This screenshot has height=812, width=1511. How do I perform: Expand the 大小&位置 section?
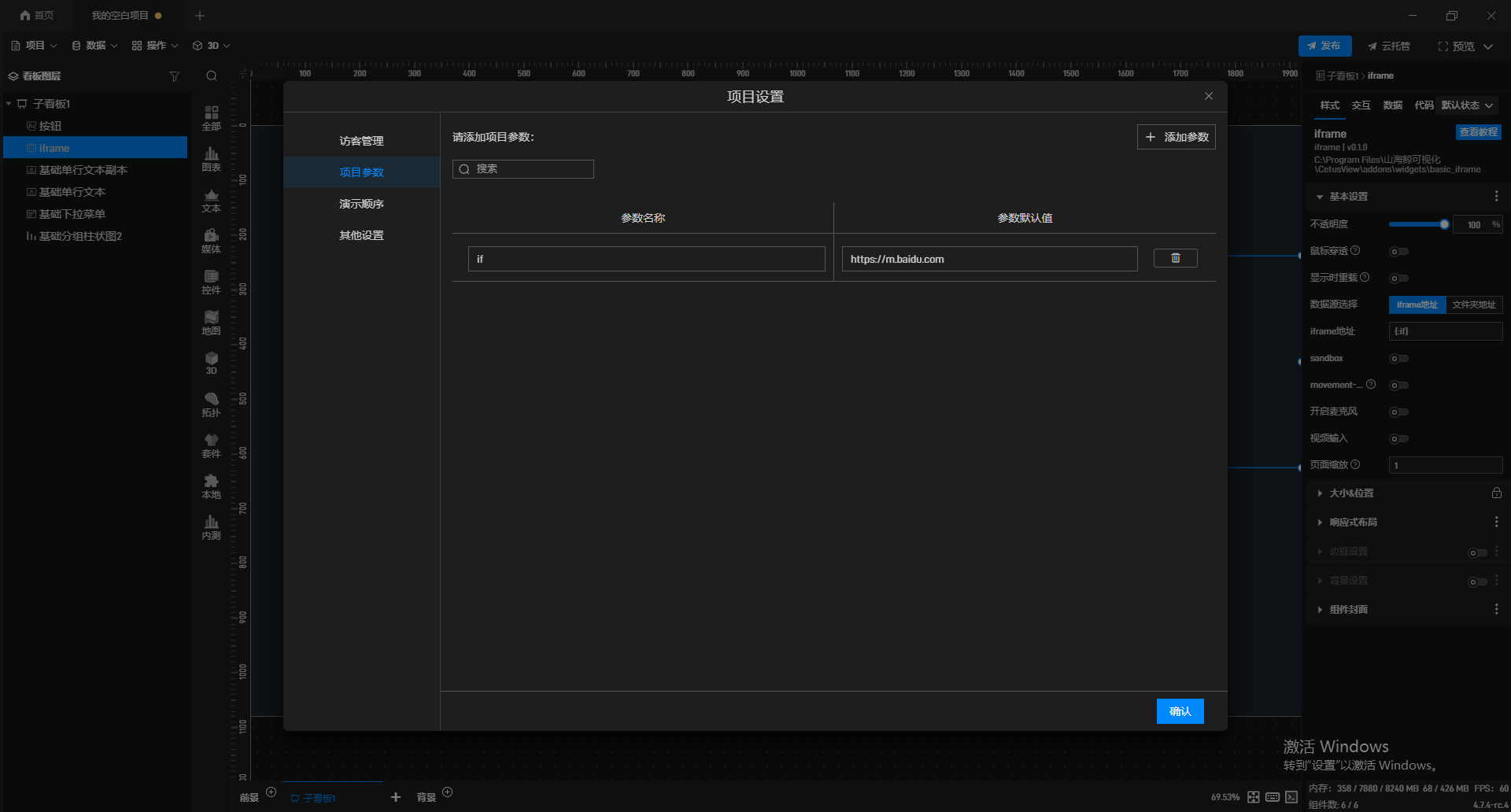pos(1351,493)
